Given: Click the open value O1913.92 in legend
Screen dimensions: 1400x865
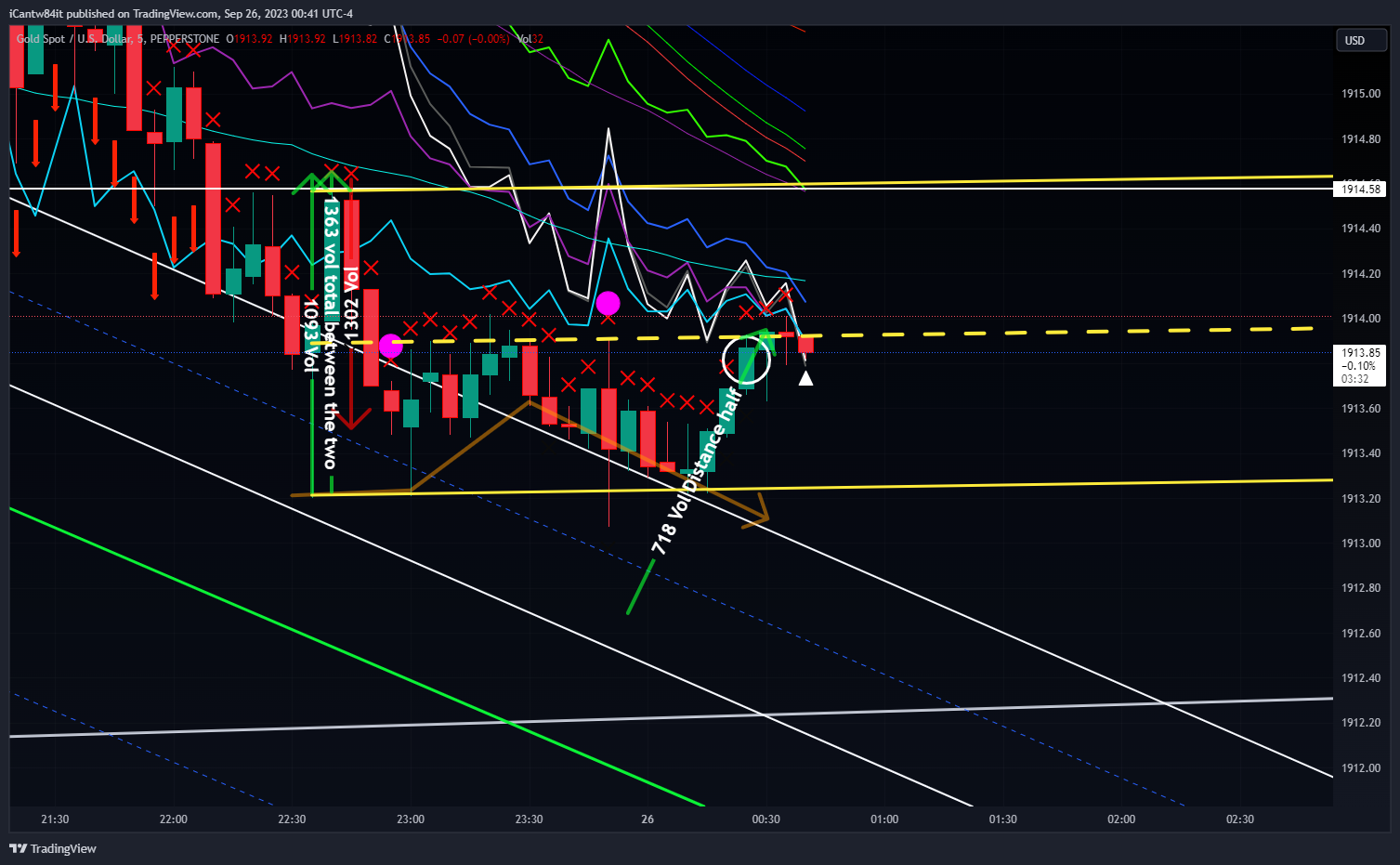Looking at the screenshot, I should pyautogui.click(x=250, y=39).
